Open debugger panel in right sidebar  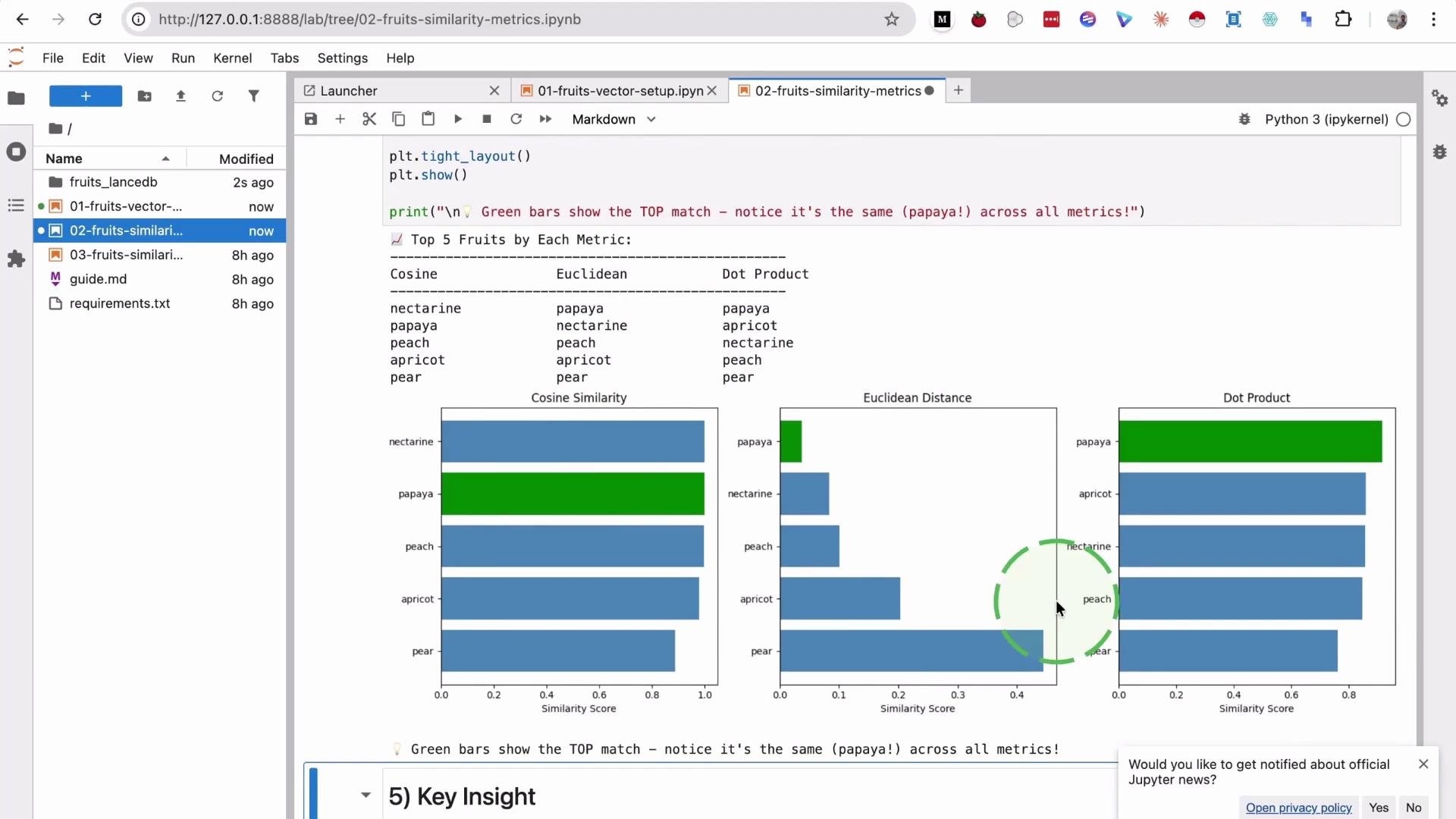(1439, 152)
